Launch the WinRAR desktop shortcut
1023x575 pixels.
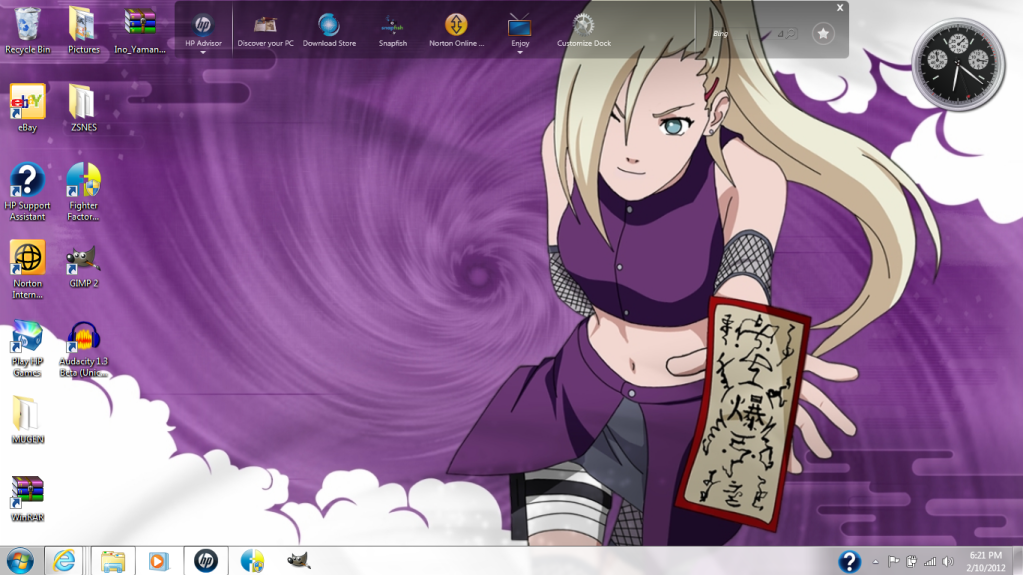tap(27, 498)
